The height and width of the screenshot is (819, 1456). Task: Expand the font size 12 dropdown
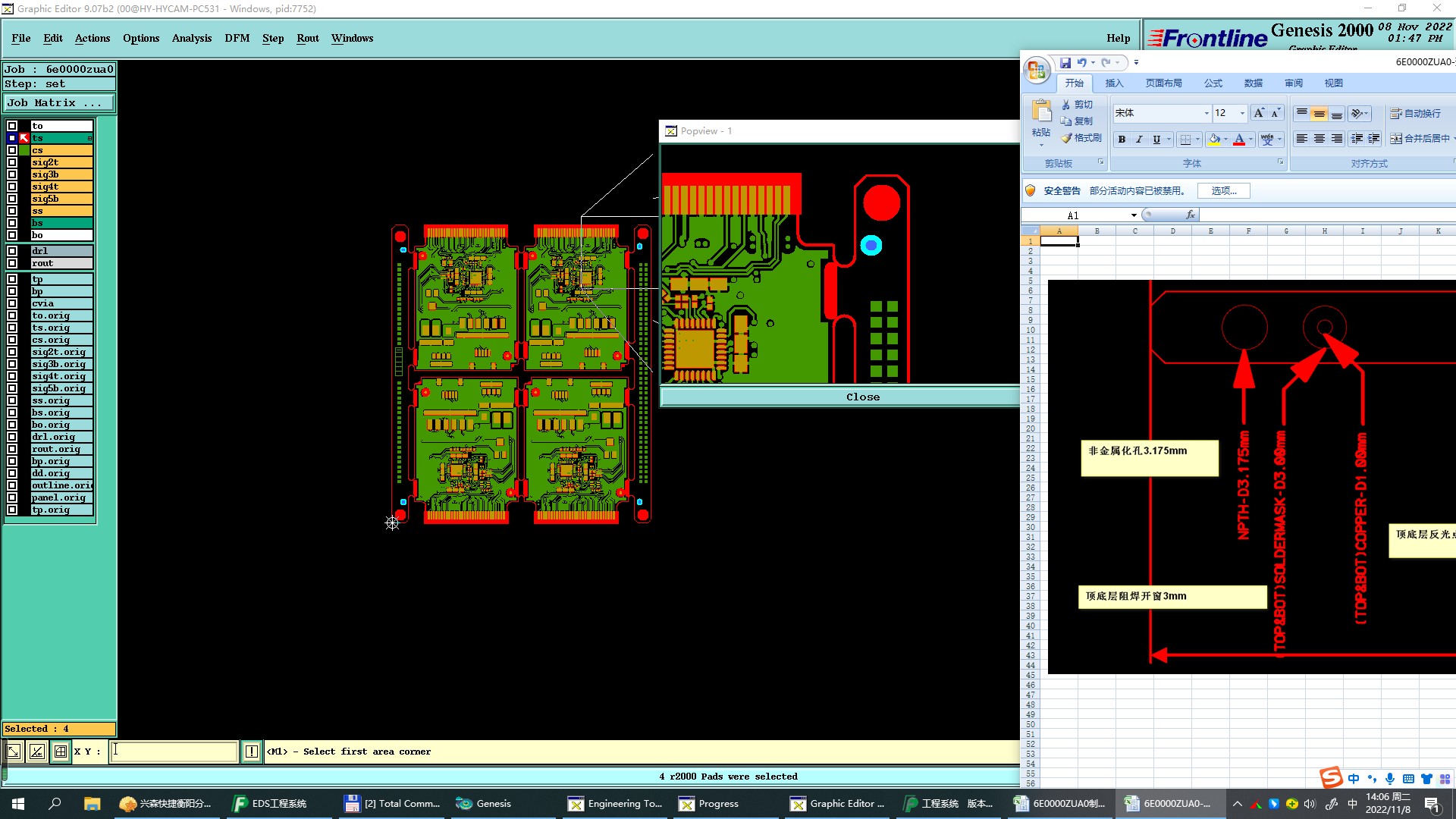pos(1242,114)
